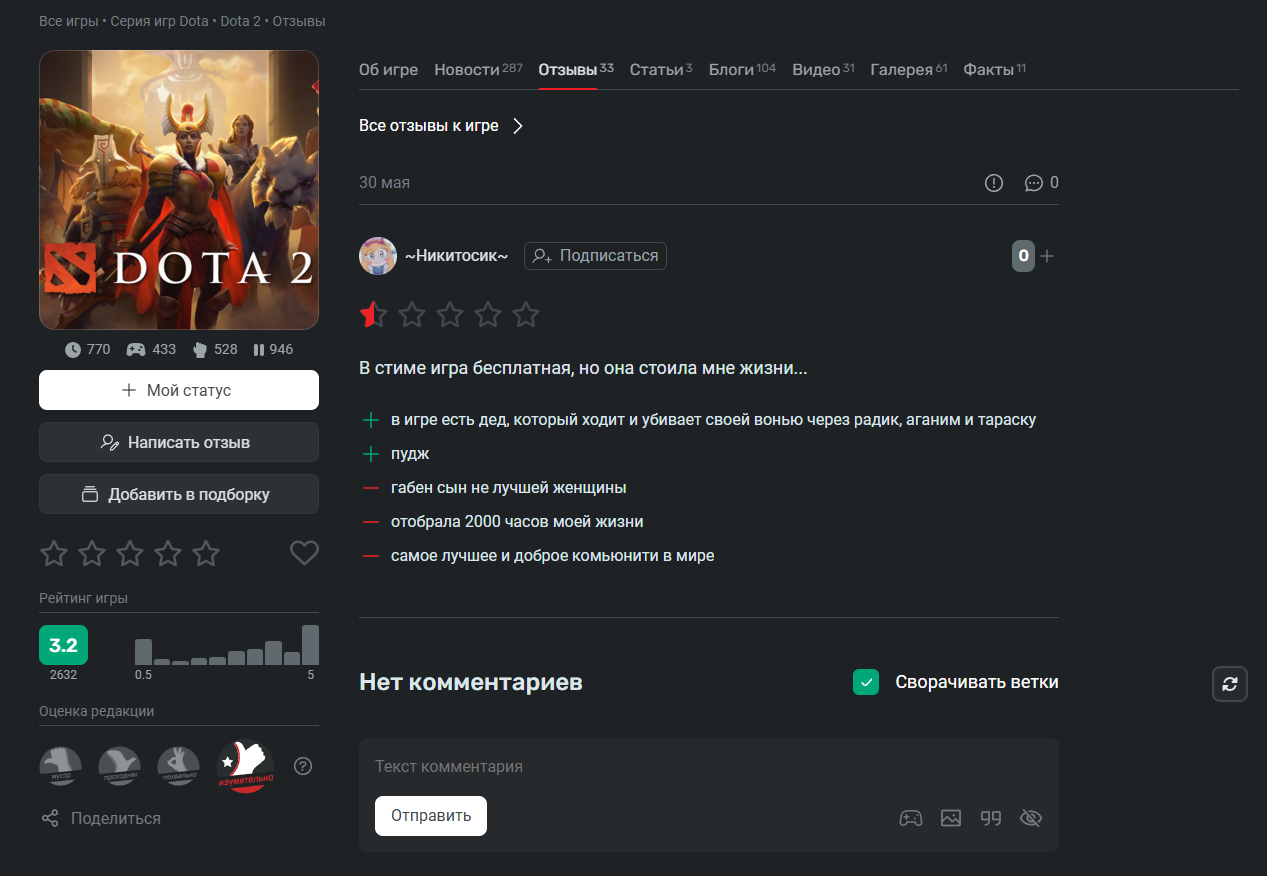Viewport: 1267px width, 876px height.
Task: Open the 'Об игре' tab
Action: (x=388, y=70)
